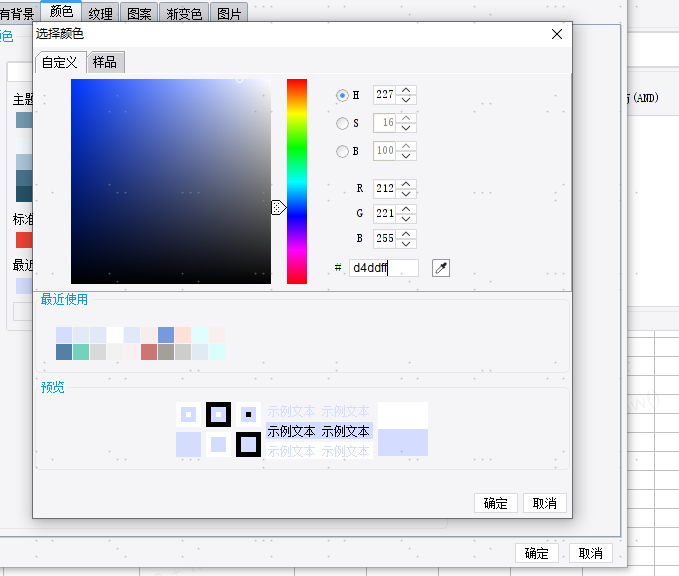The image size is (679, 576).
Task: Increase the HSB B value with the up arrow
Action: click(406, 146)
